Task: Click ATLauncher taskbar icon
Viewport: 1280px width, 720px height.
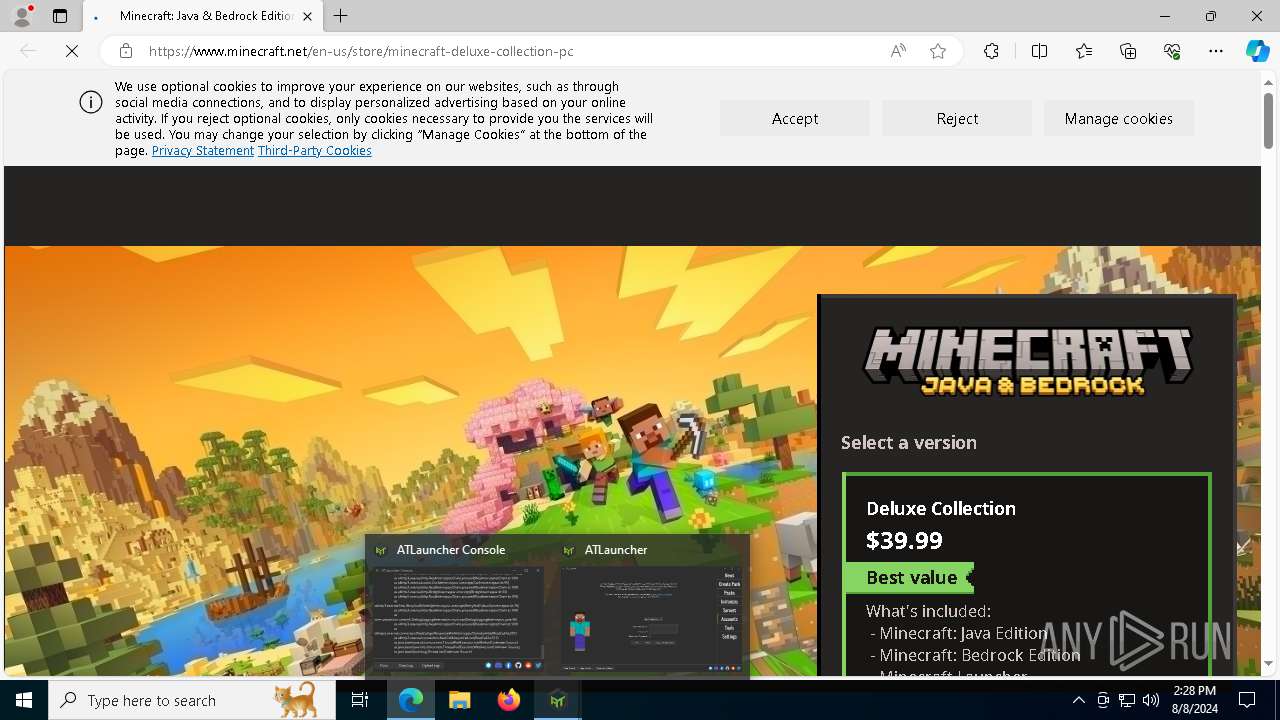Action: (558, 700)
